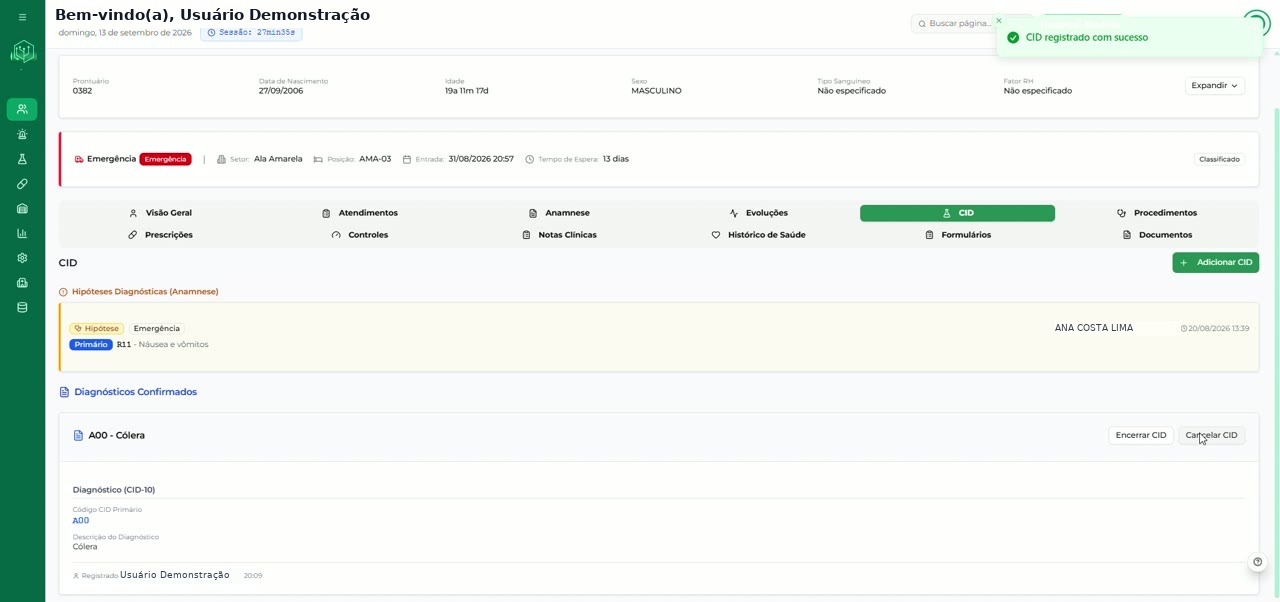Click the R11 - Náusea e vômitos text
1280x602 pixels.
(162, 344)
